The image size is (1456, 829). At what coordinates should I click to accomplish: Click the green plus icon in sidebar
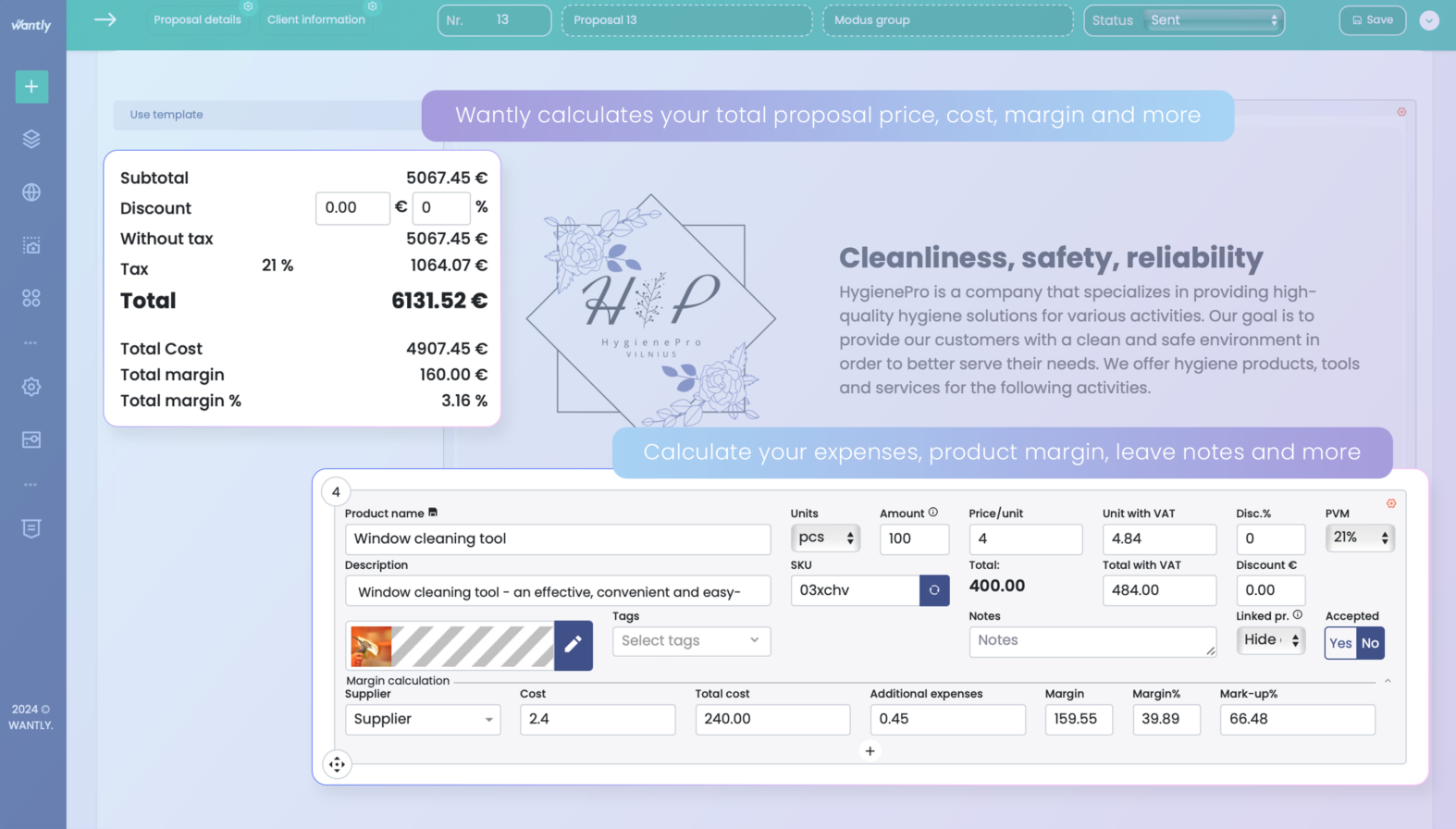(x=31, y=87)
